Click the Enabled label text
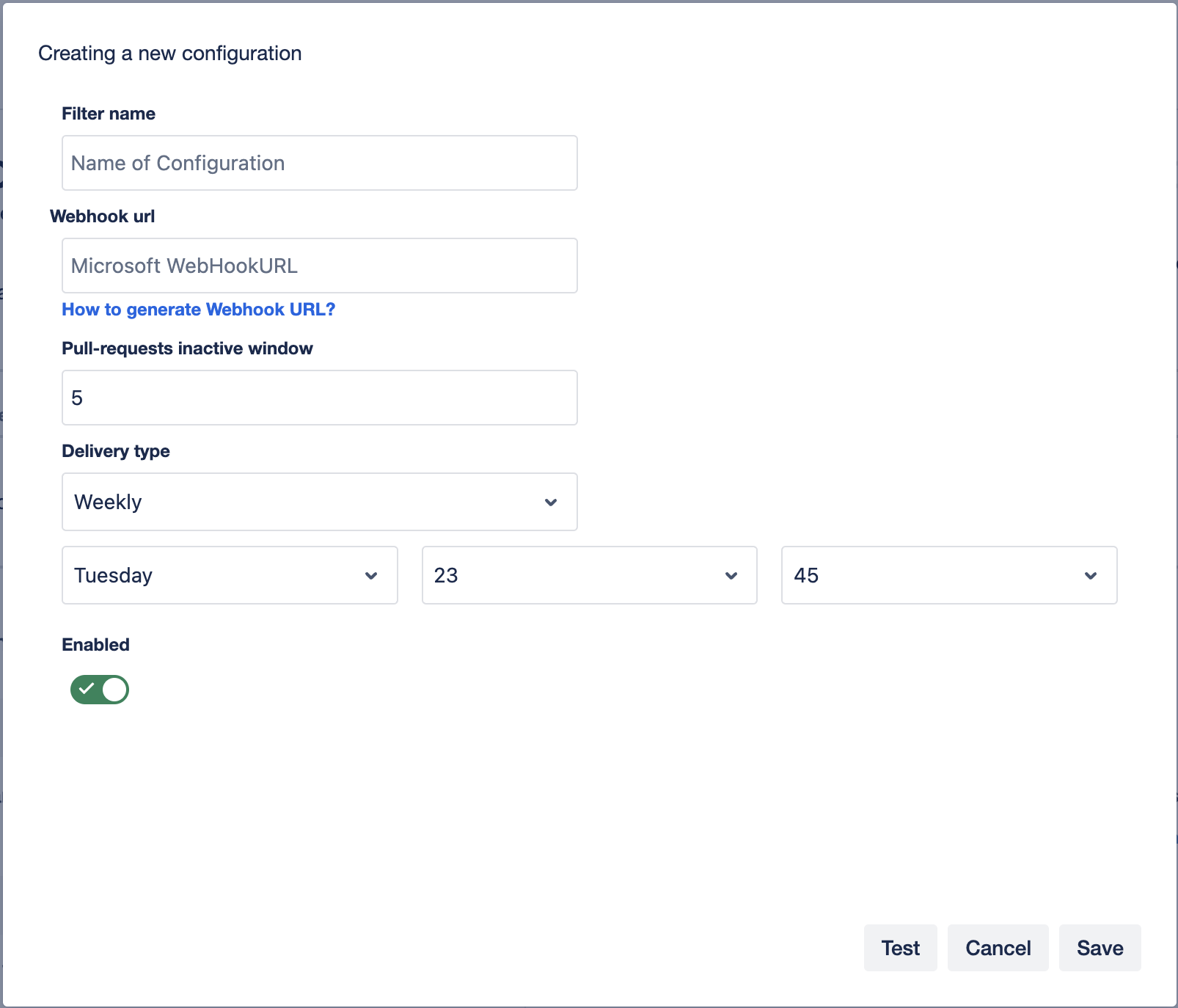The width and height of the screenshot is (1178, 1008). point(95,645)
